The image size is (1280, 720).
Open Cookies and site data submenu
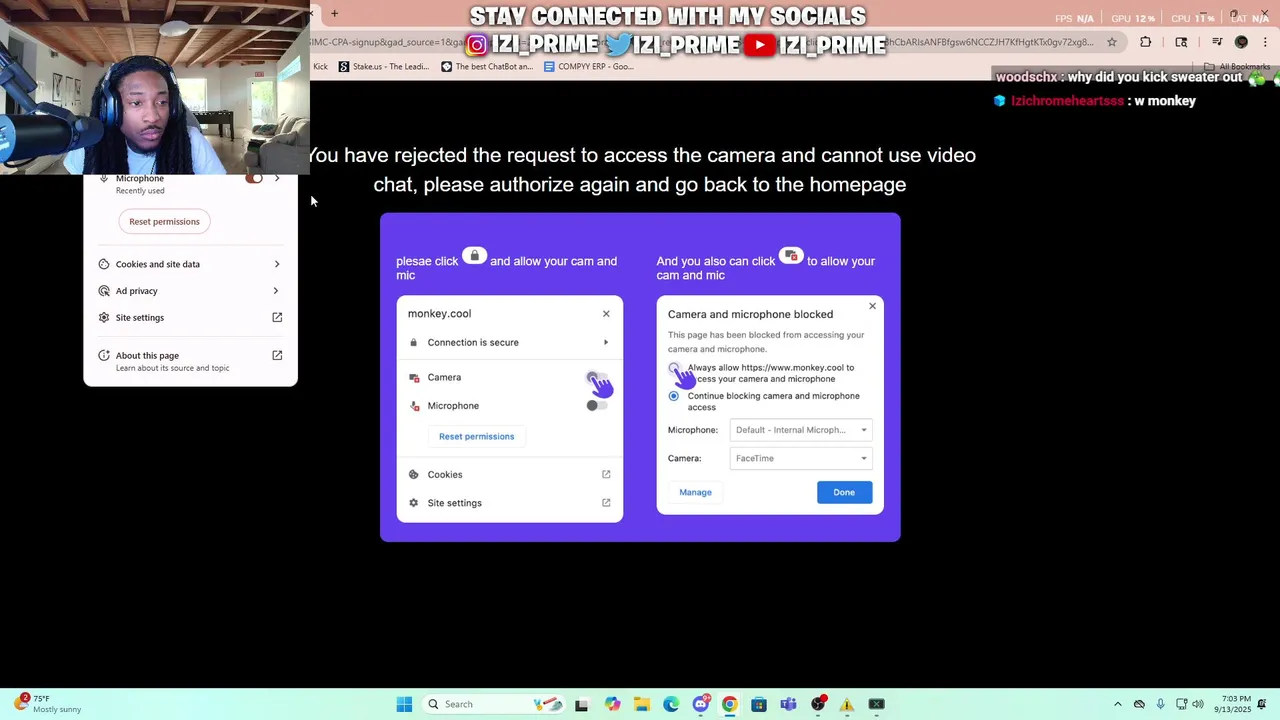click(x=190, y=264)
